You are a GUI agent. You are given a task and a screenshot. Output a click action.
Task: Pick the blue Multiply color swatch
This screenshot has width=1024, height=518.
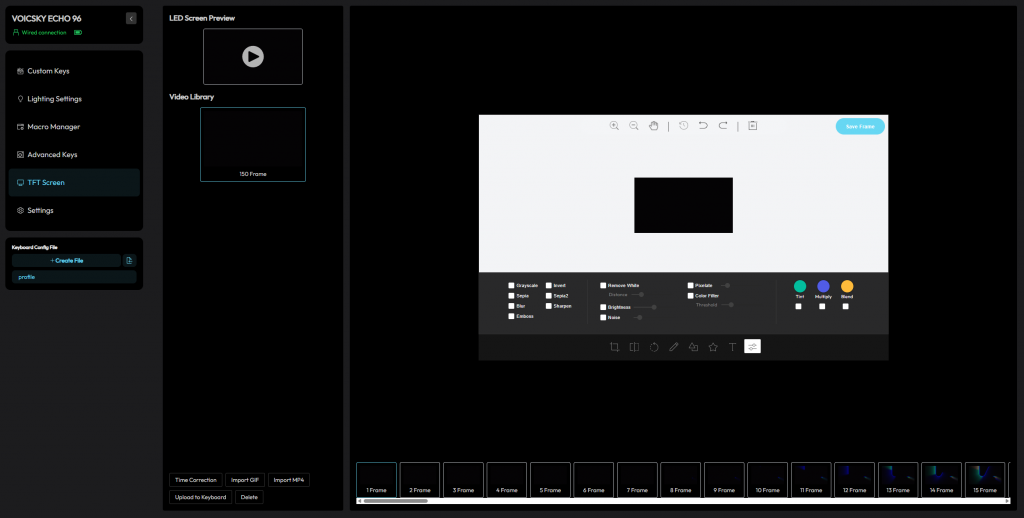point(823,286)
